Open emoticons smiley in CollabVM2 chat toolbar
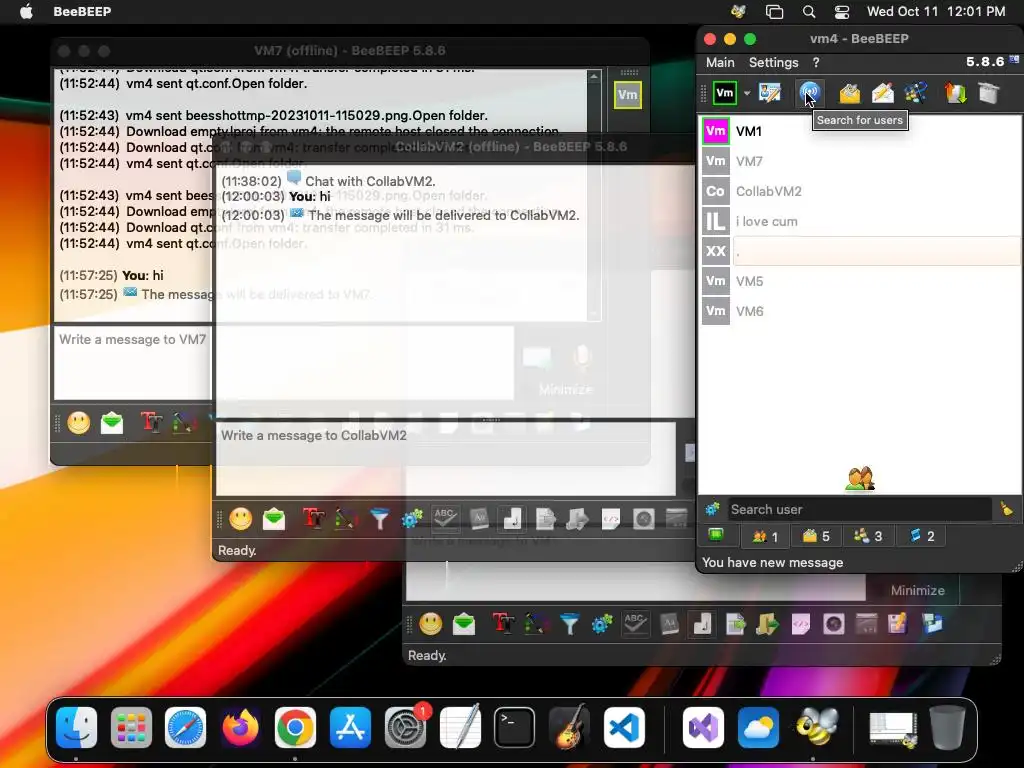Viewport: 1024px width, 768px height. [x=240, y=519]
